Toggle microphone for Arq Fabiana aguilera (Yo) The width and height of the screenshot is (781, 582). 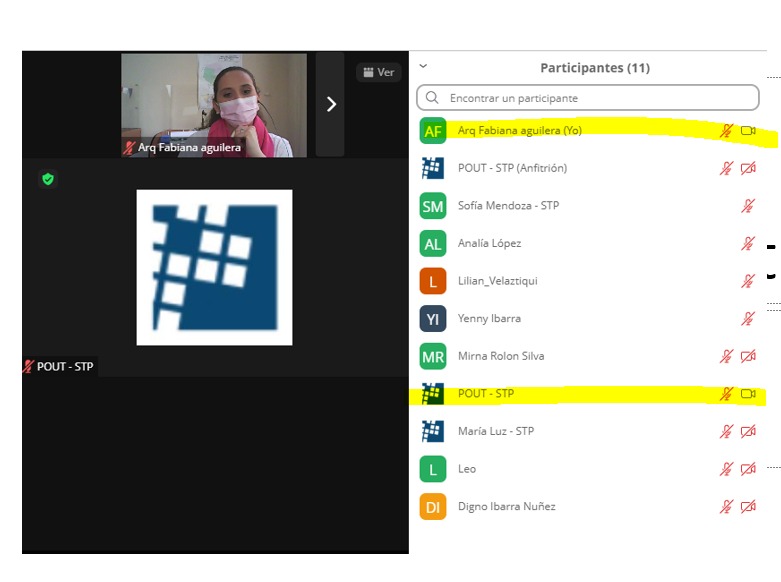click(x=726, y=131)
